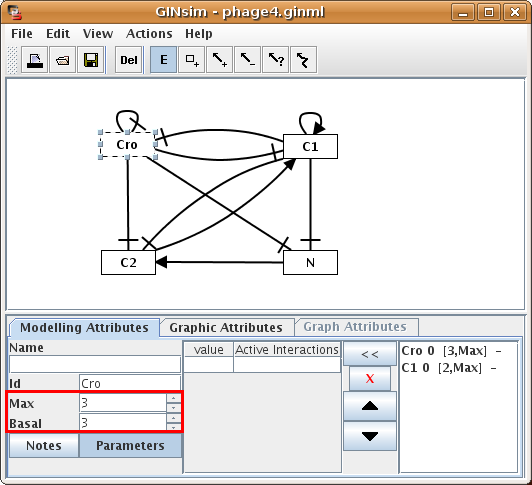Increase the Max value with up stepper

[x=173, y=398]
